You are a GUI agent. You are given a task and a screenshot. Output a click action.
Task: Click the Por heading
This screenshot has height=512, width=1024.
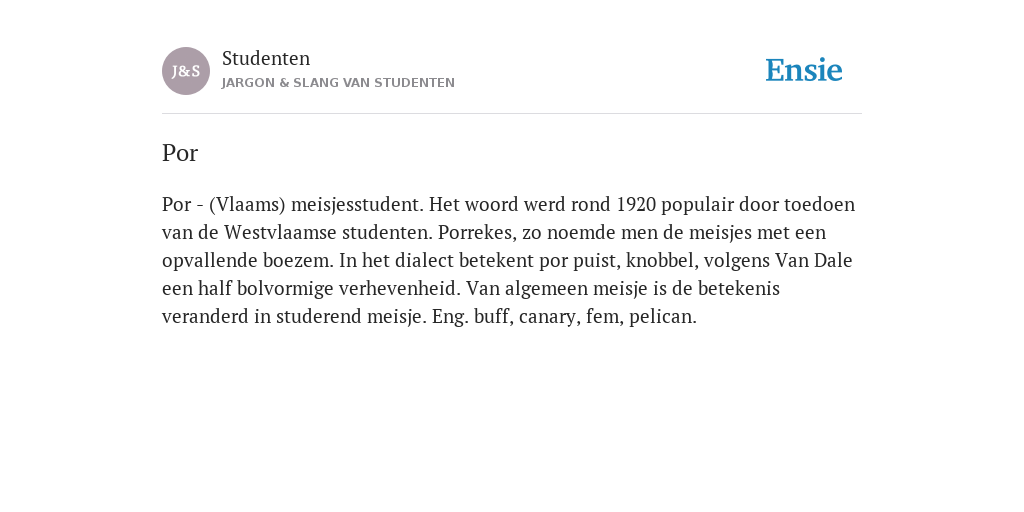[x=180, y=153]
